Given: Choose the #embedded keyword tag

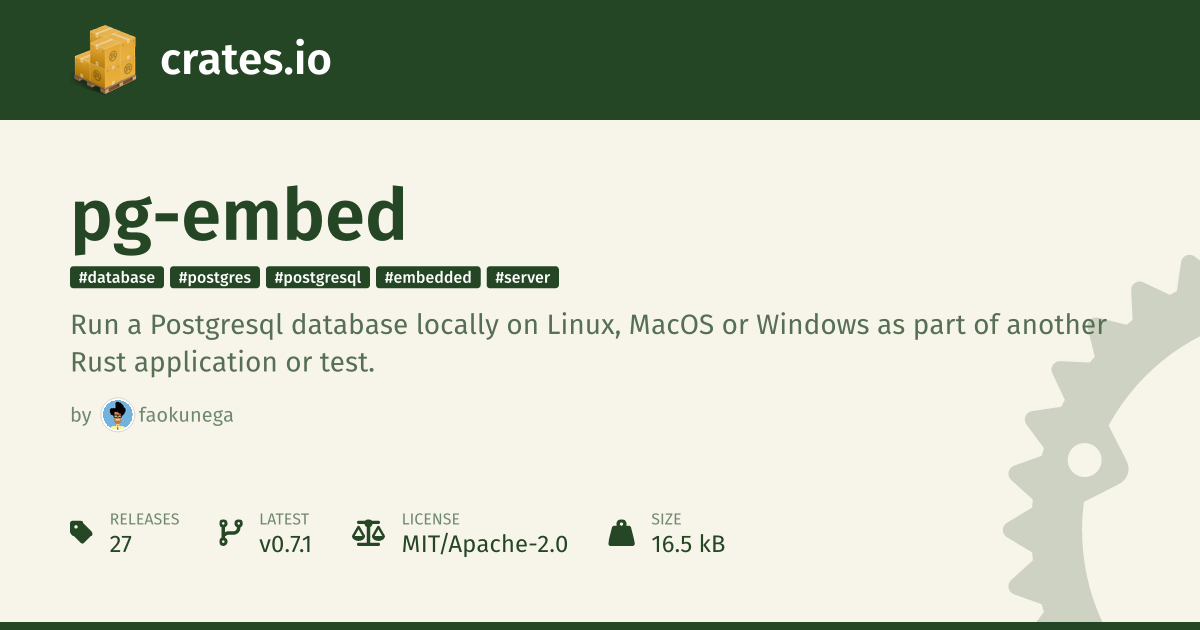Looking at the screenshot, I should pyautogui.click(x=429, y=278).
